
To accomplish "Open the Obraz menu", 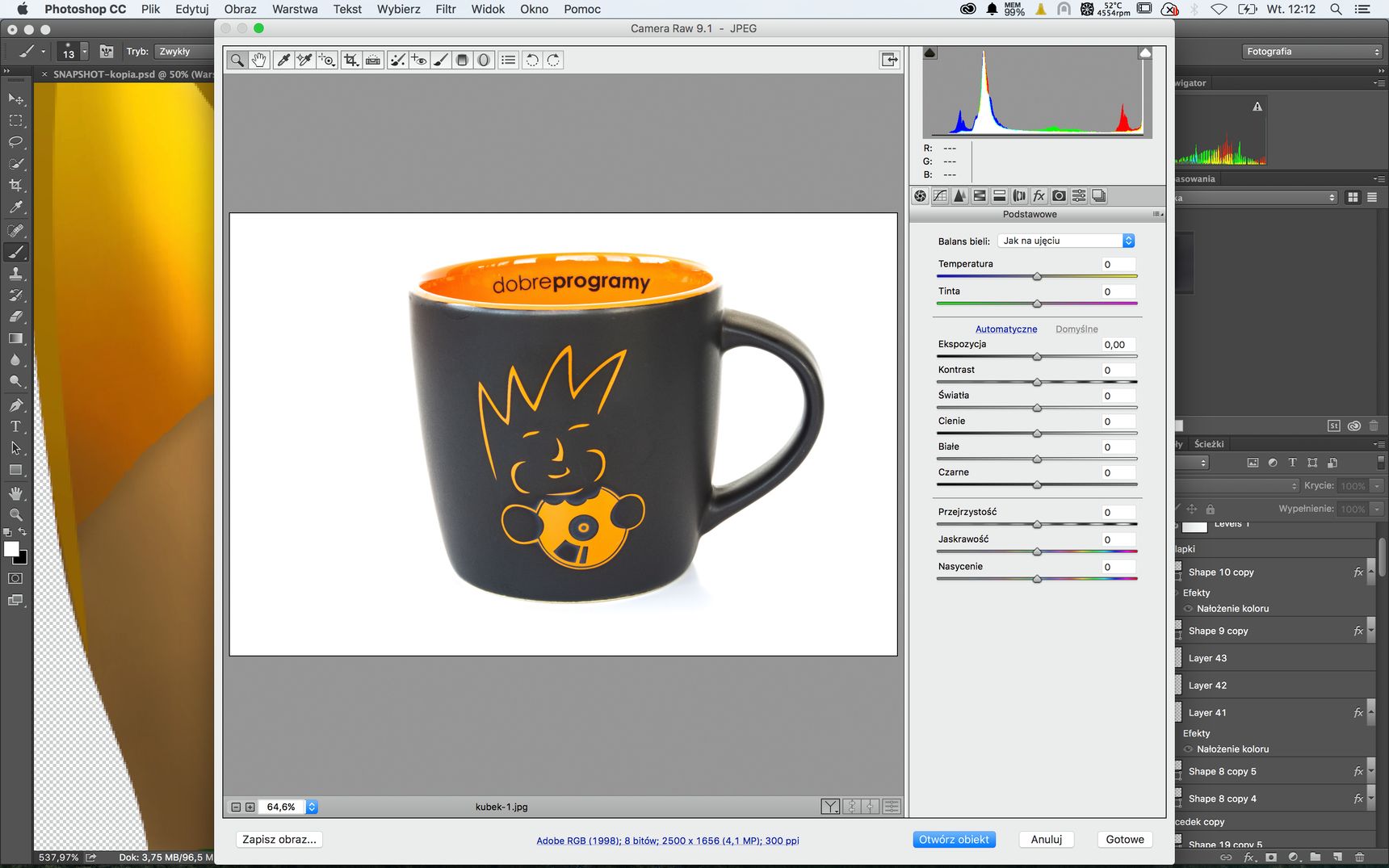I will 240,9.
